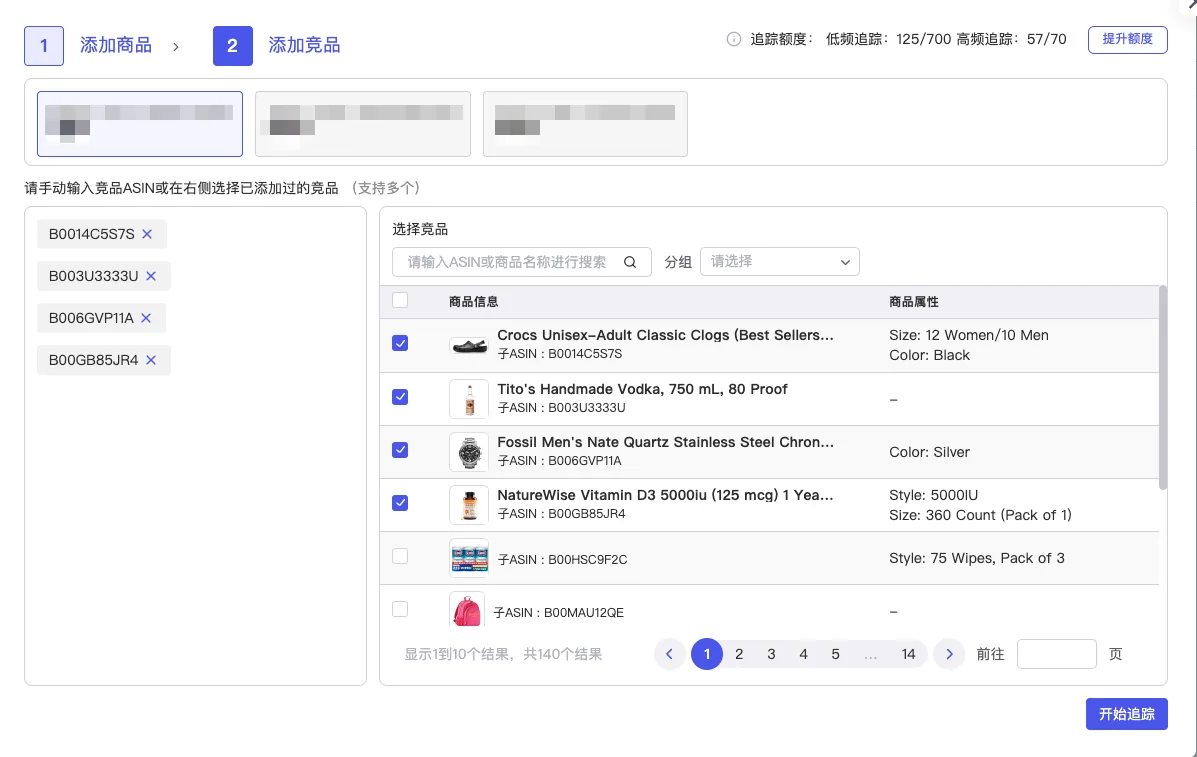Open the Crocs clog product thumbnail
Screen dimensions: 1197x757
tap(469, 346)
